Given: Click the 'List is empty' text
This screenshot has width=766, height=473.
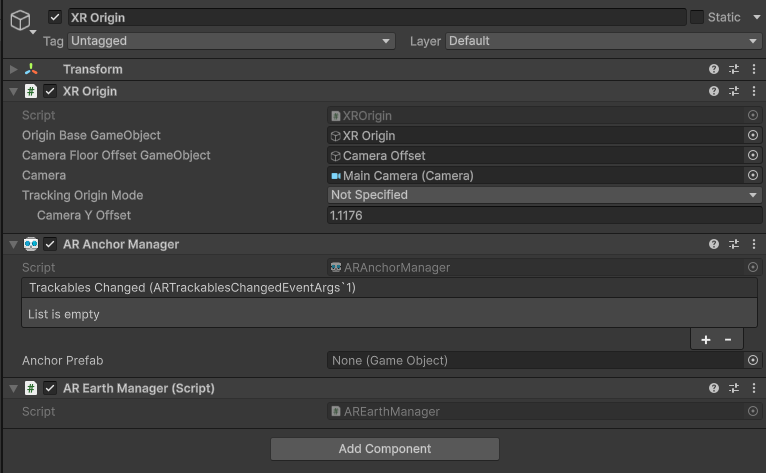Looking at the screenshot, I should 64,314.
